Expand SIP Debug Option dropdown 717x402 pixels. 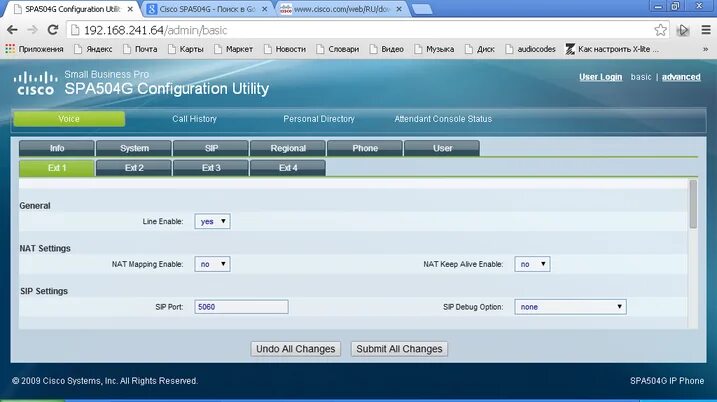[570, 307]
